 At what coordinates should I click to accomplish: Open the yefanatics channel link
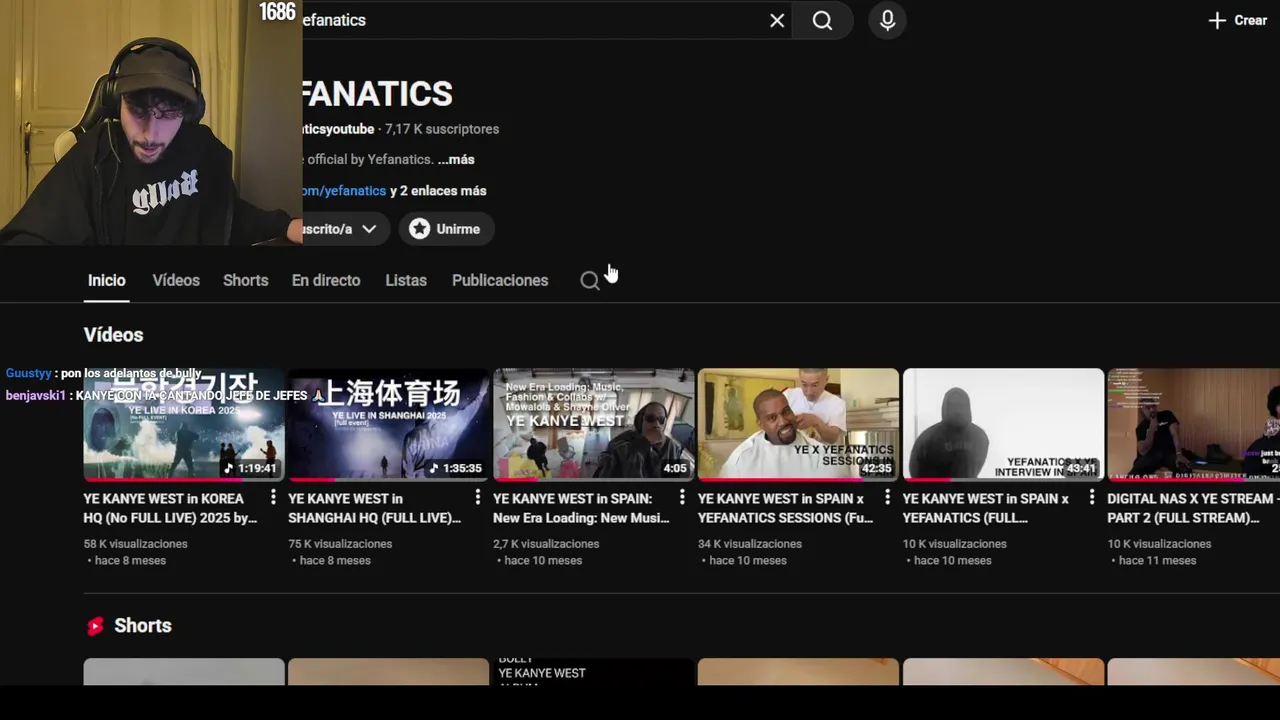(x=344, y=190)
